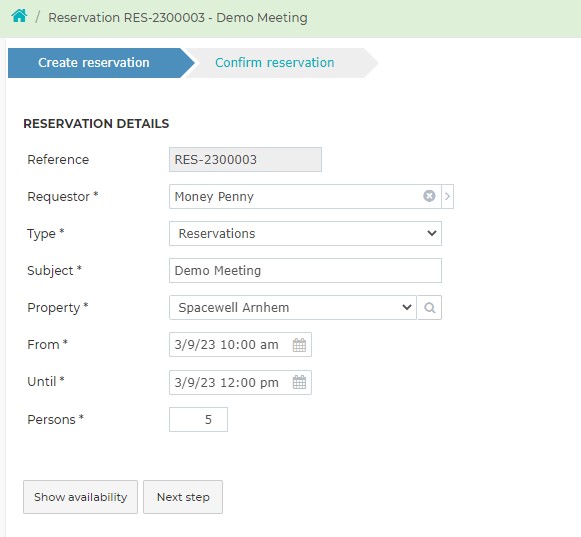581x537 pixels.
Task: Focus the Subject field Demo Meeting
Action: pos(305,271)
